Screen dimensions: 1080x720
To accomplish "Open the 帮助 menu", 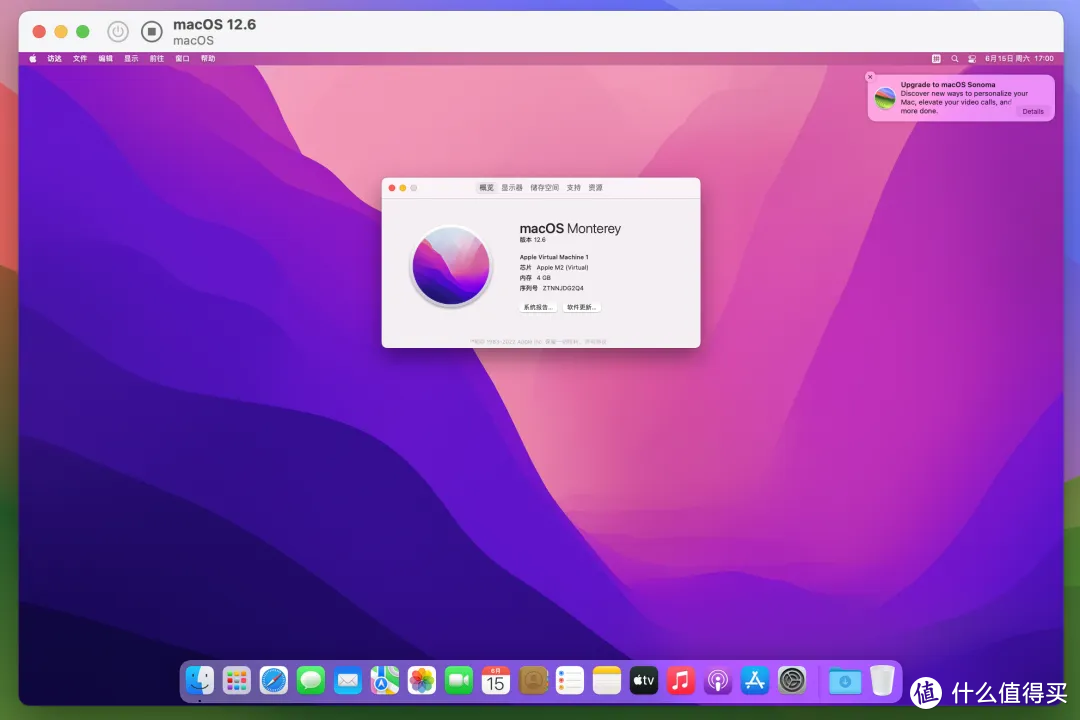I will coord(208,59).
